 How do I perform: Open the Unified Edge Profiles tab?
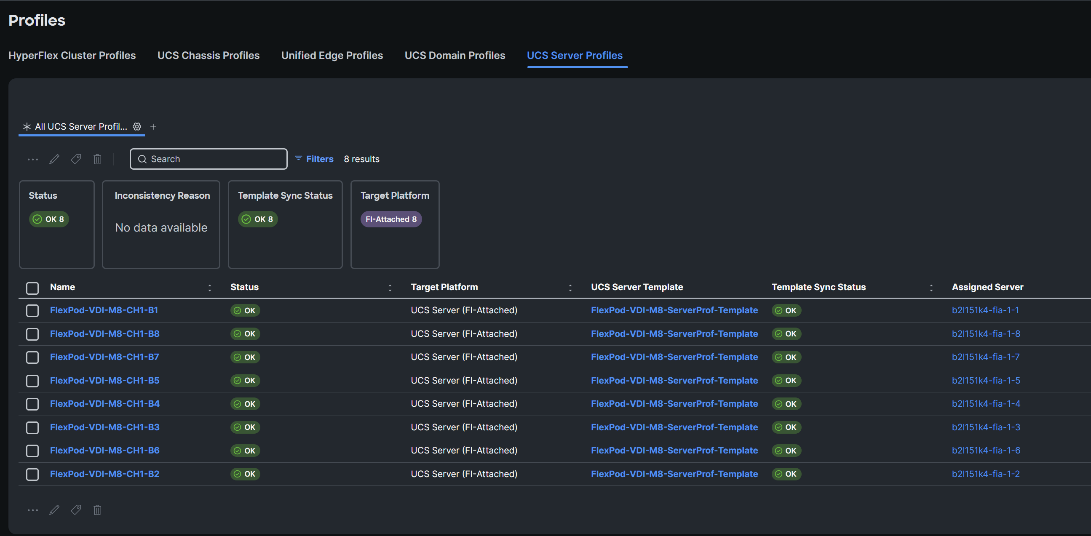[332, 56]
